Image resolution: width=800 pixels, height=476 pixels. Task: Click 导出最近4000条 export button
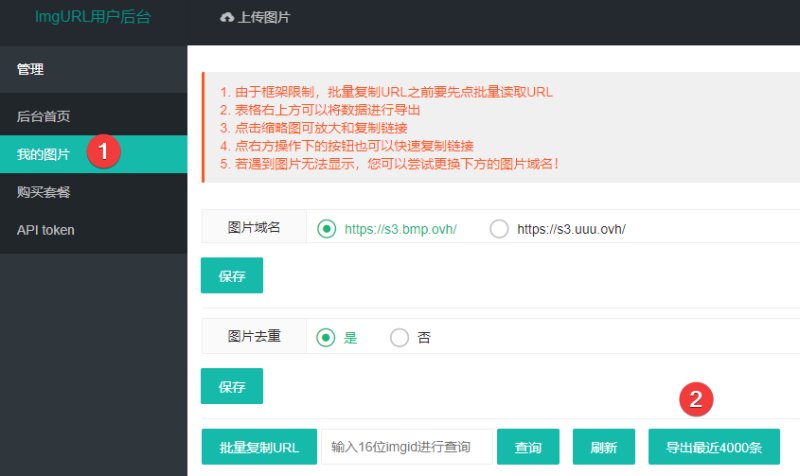[714, 447]
